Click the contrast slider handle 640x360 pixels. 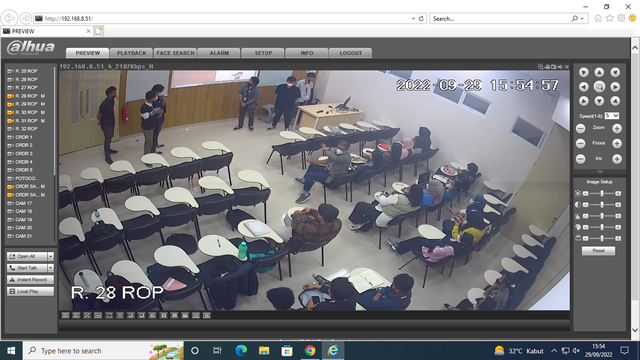[x=602, y=204]
